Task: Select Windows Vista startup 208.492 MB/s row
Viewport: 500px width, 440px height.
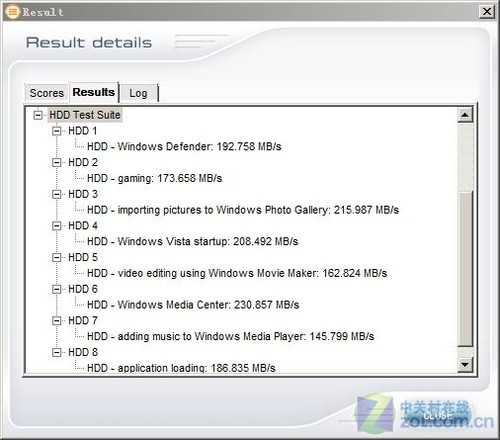Action: point(192,242)
